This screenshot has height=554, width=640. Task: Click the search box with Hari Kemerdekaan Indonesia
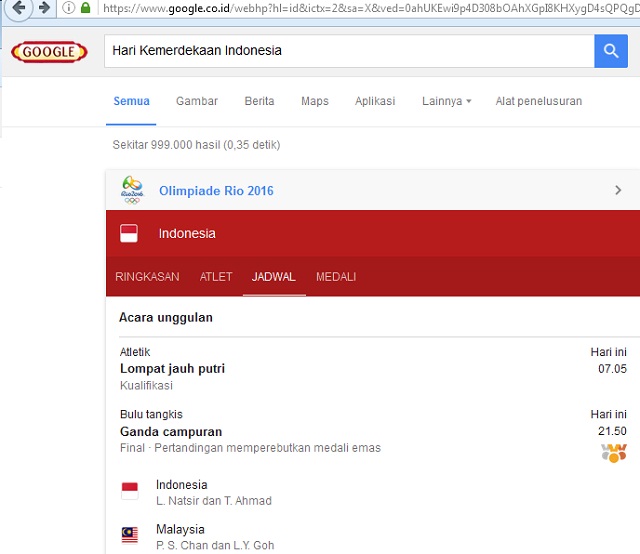[349, 51]
